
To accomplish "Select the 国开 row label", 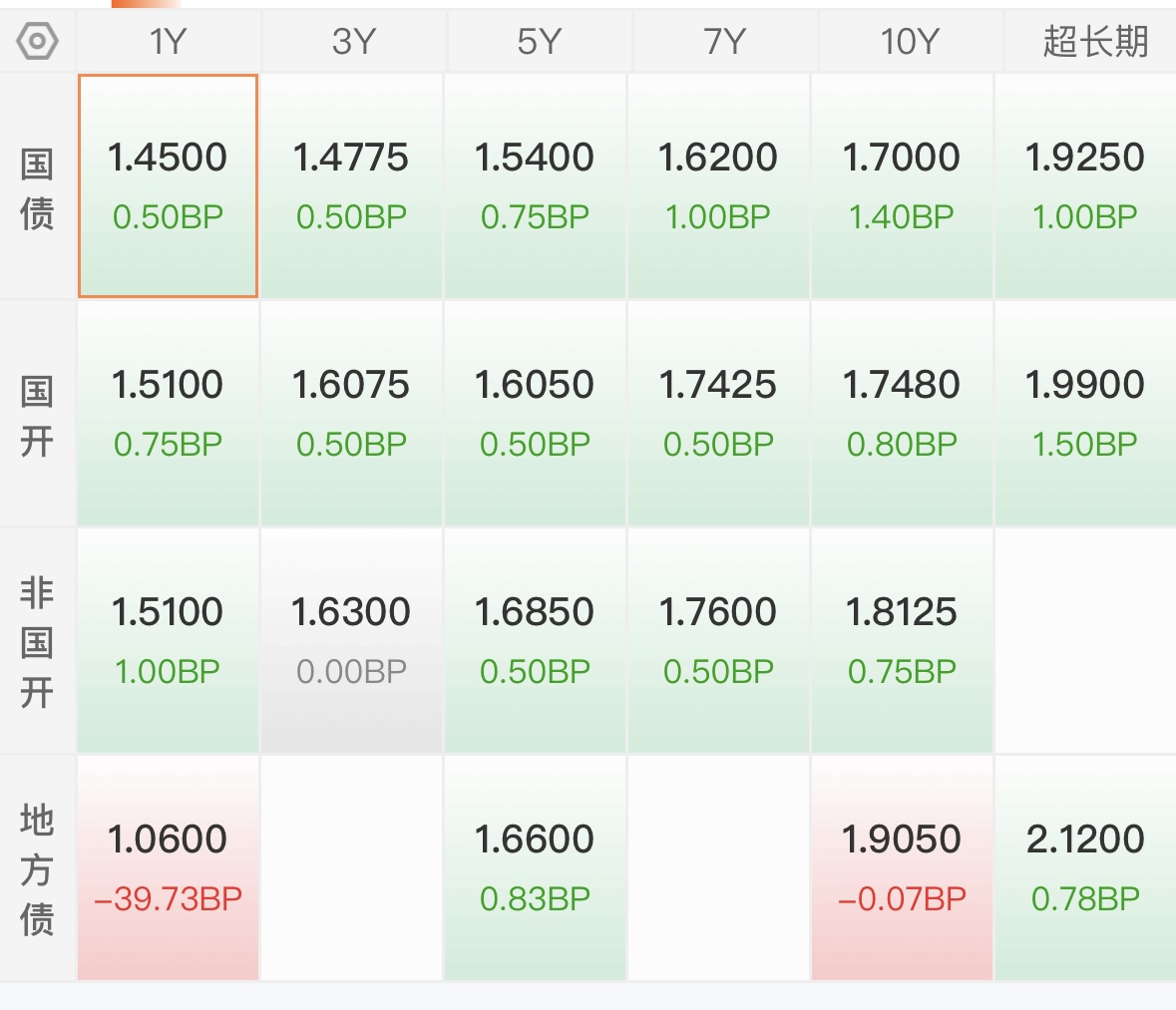I will 37,414.
